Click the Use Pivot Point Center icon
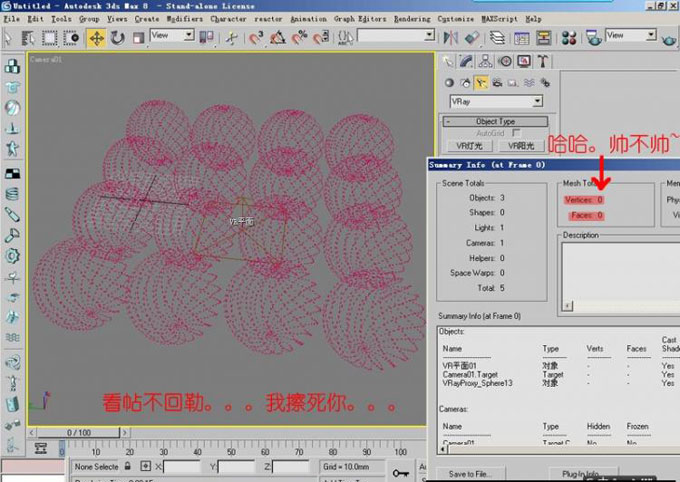 (206, 37)
